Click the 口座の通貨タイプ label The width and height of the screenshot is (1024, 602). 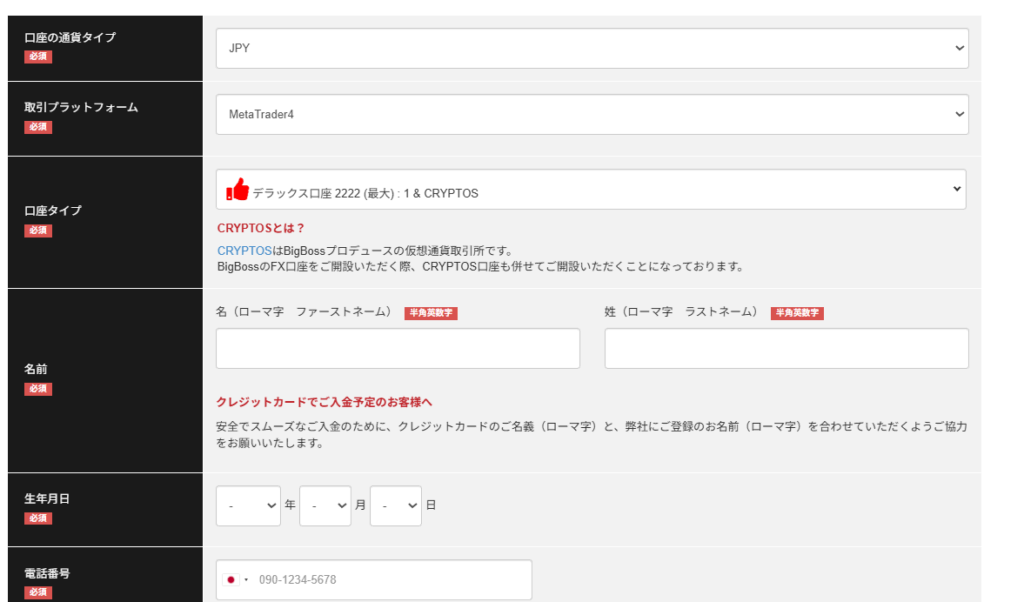point(70,37)
